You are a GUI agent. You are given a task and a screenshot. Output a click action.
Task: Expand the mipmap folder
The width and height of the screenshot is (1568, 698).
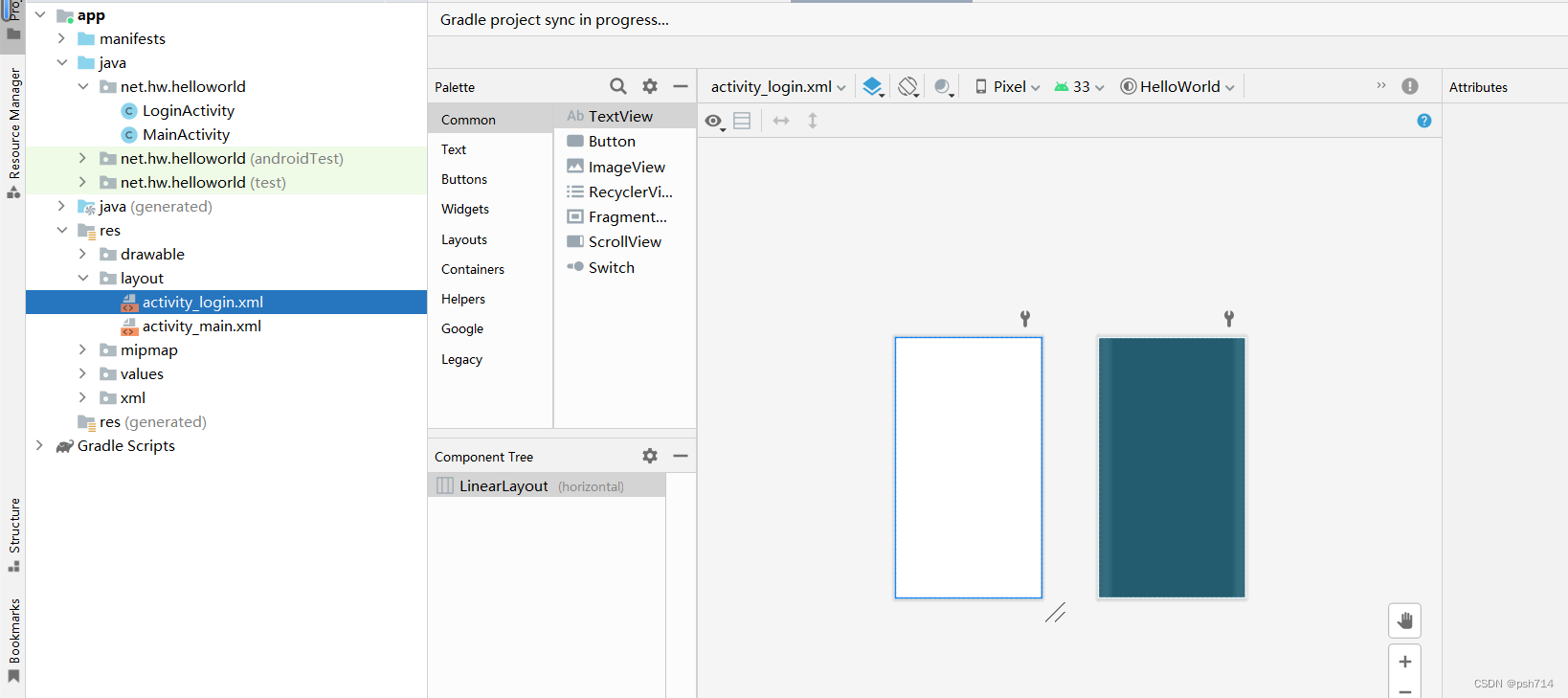click(x=82, y=349)
